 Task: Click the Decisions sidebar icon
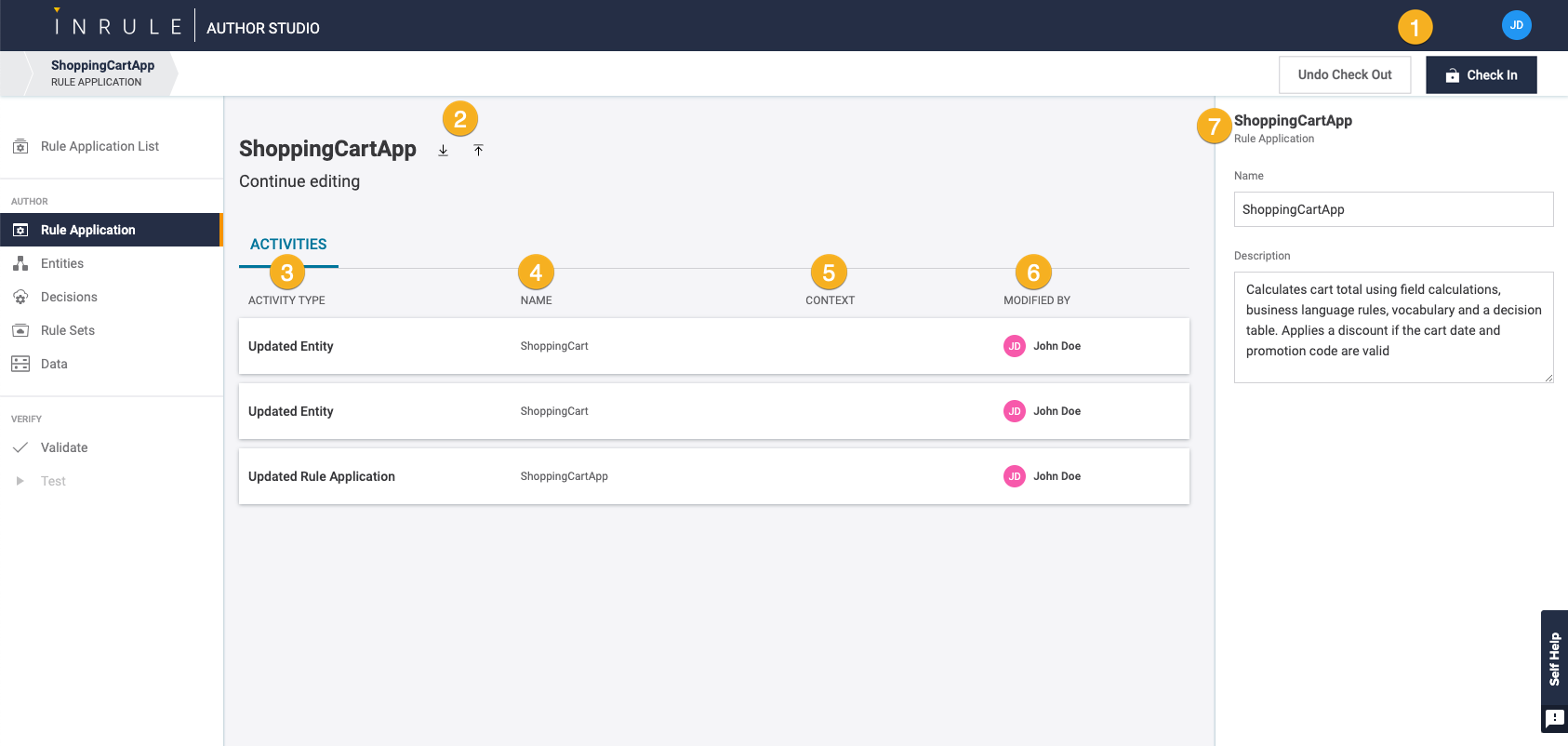pyautogui.click(x=20, y=298)
